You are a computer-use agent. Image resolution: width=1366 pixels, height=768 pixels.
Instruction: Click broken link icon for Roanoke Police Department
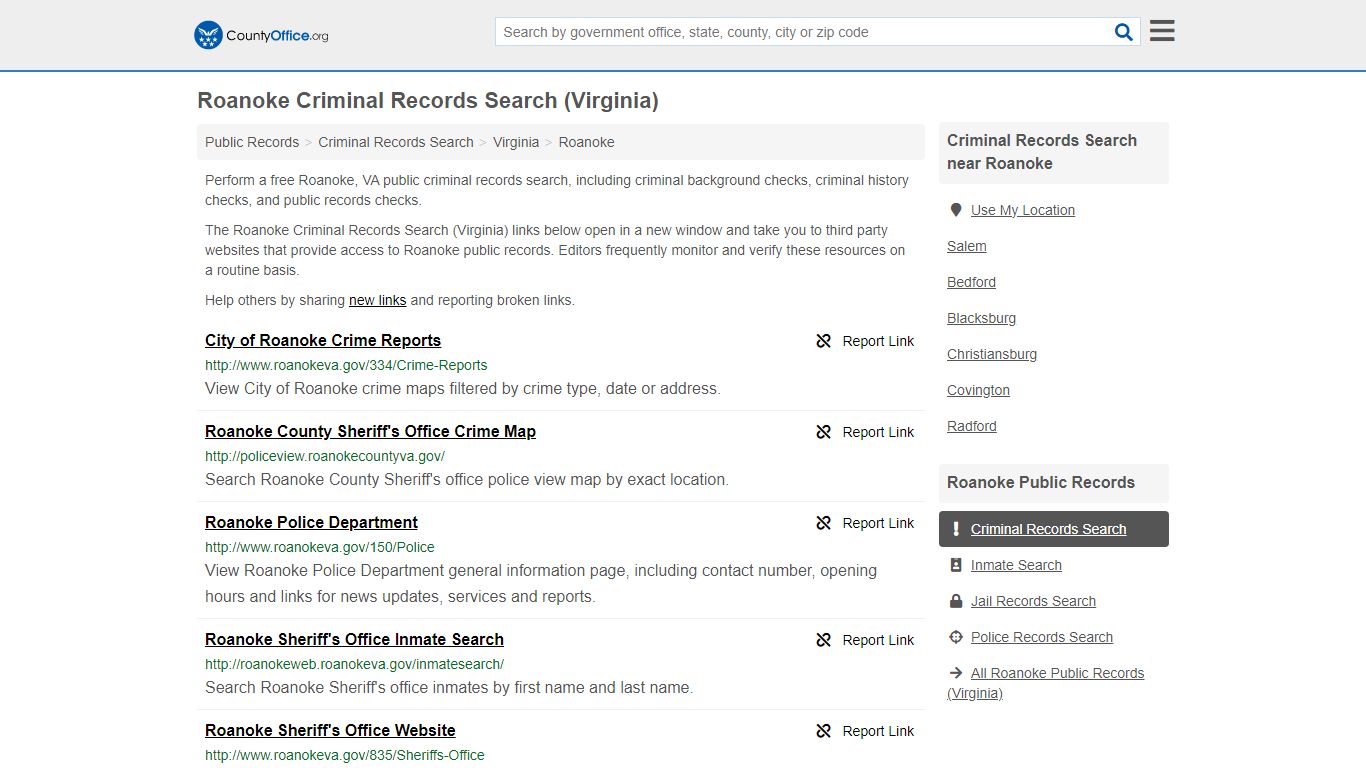[824, 523]
